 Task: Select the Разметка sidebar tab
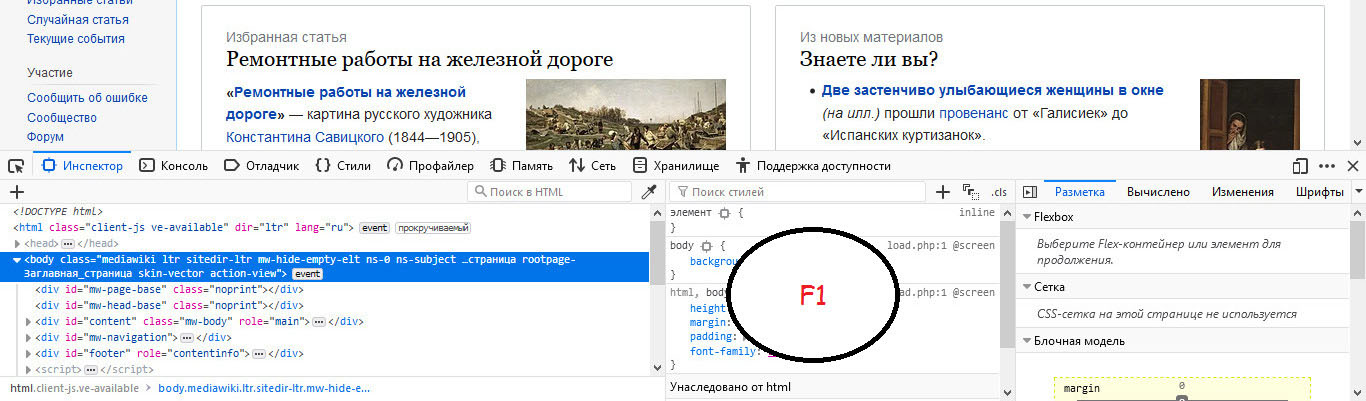[1079, 192]
